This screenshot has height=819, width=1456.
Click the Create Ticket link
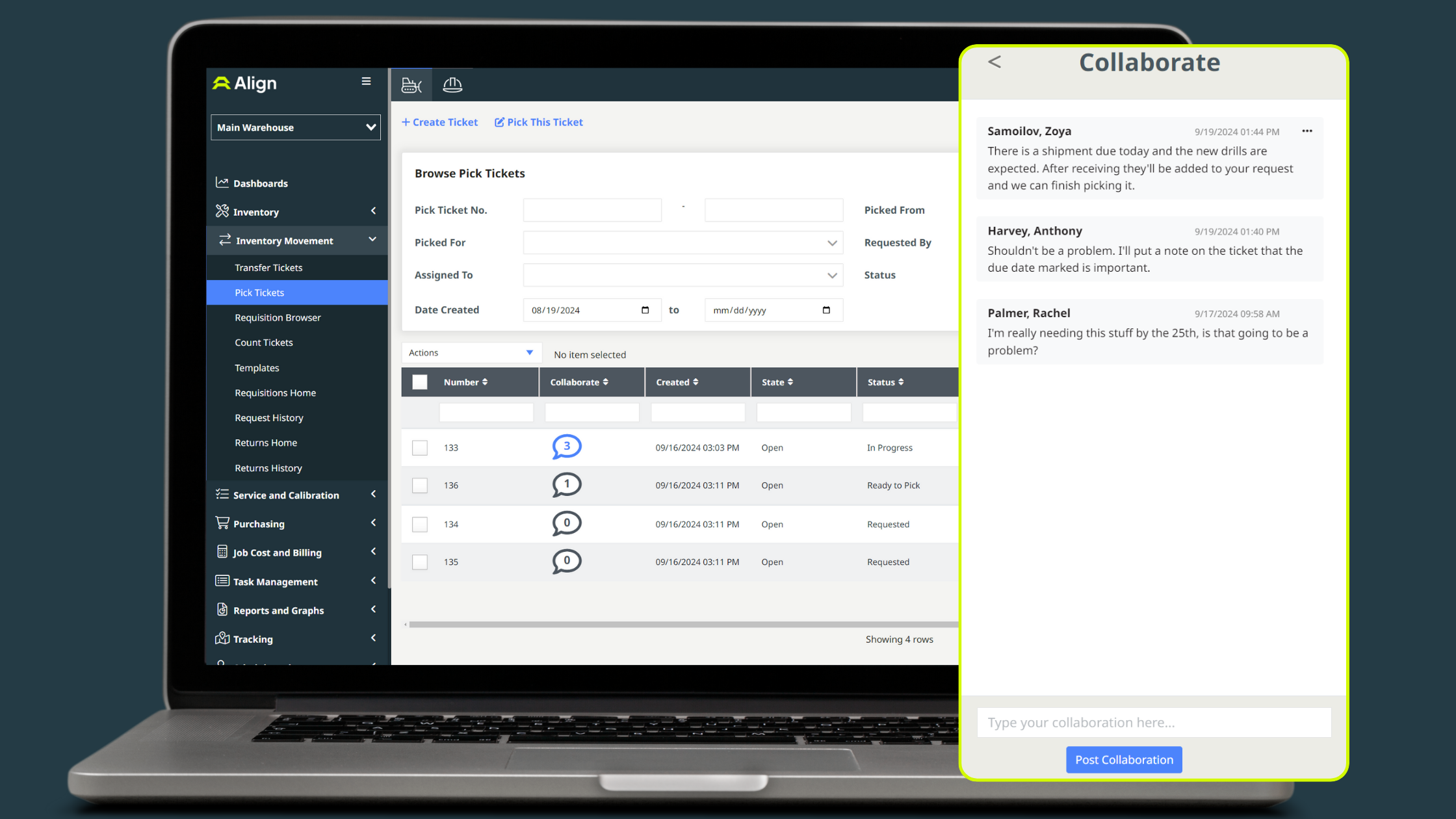439,122
